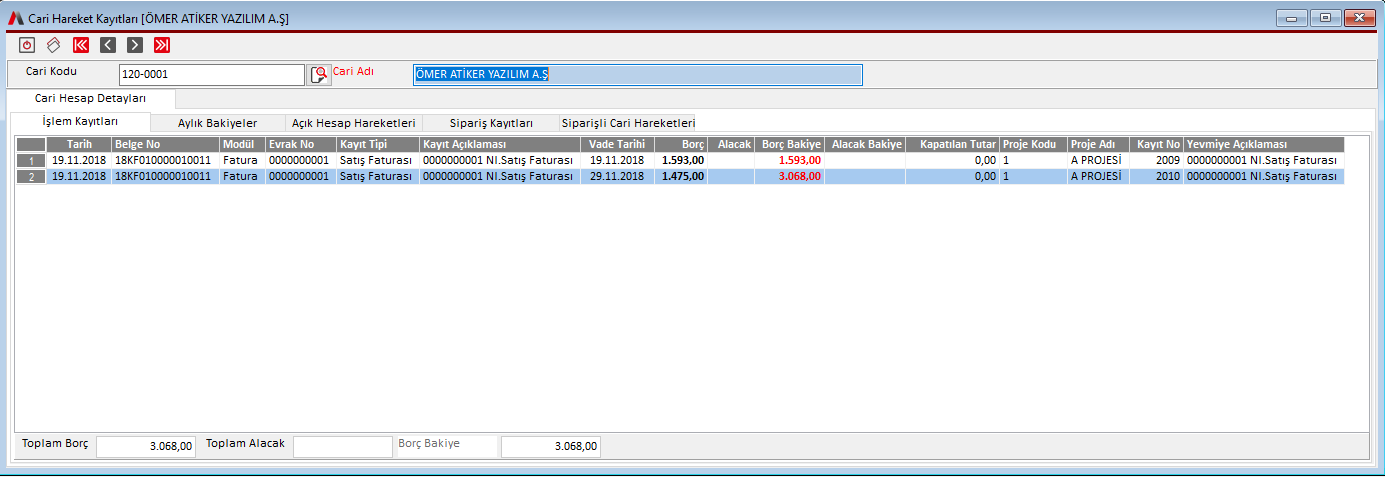Click the empty Toplam Alacak field

click(x=343, y=447)
